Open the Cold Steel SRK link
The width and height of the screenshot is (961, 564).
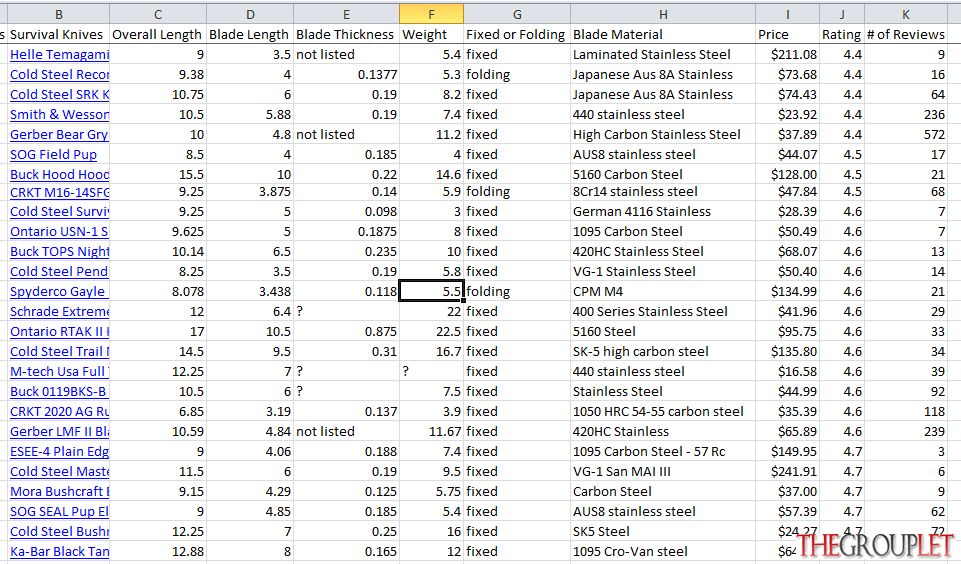(x=59, y=94)
